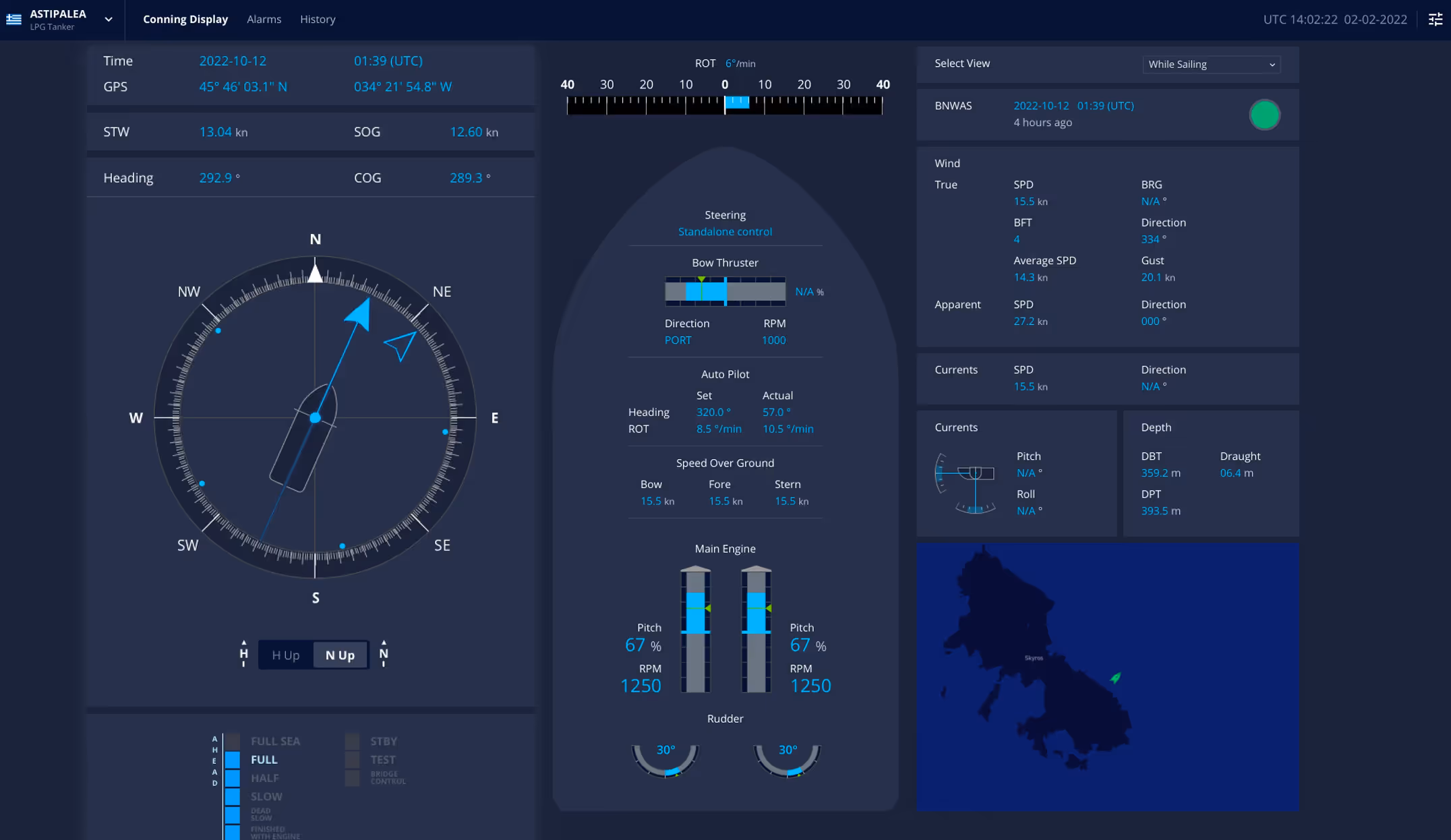Open the History tab

[318, 19]
